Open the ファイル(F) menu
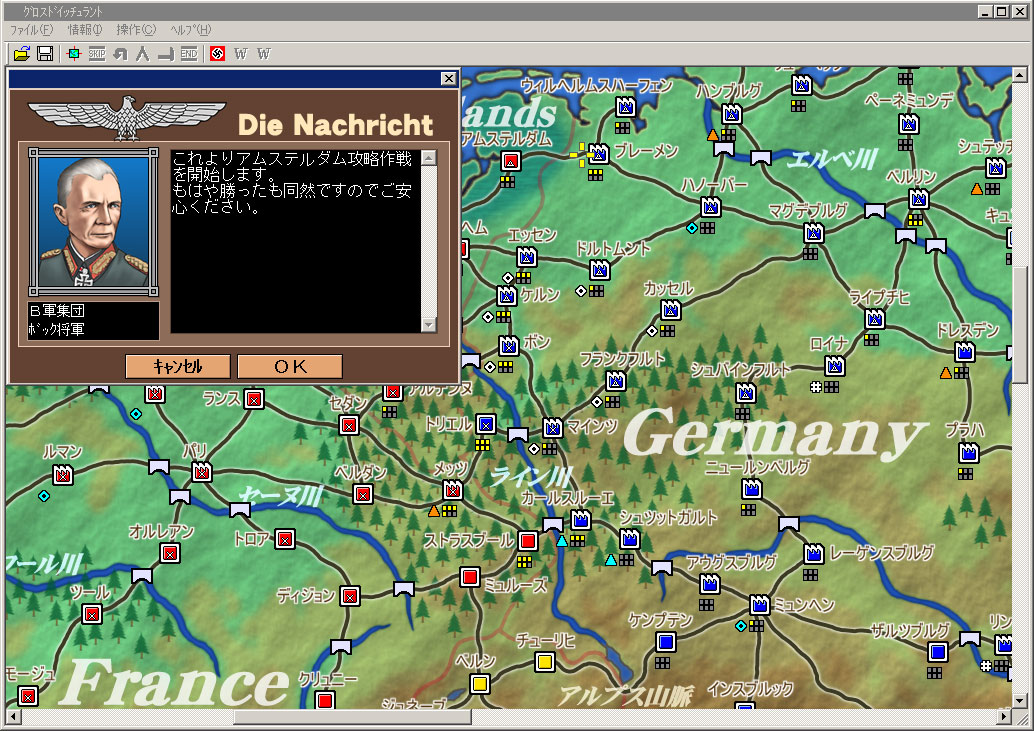Screen dimensions: 1034x731 click(31, 30)
